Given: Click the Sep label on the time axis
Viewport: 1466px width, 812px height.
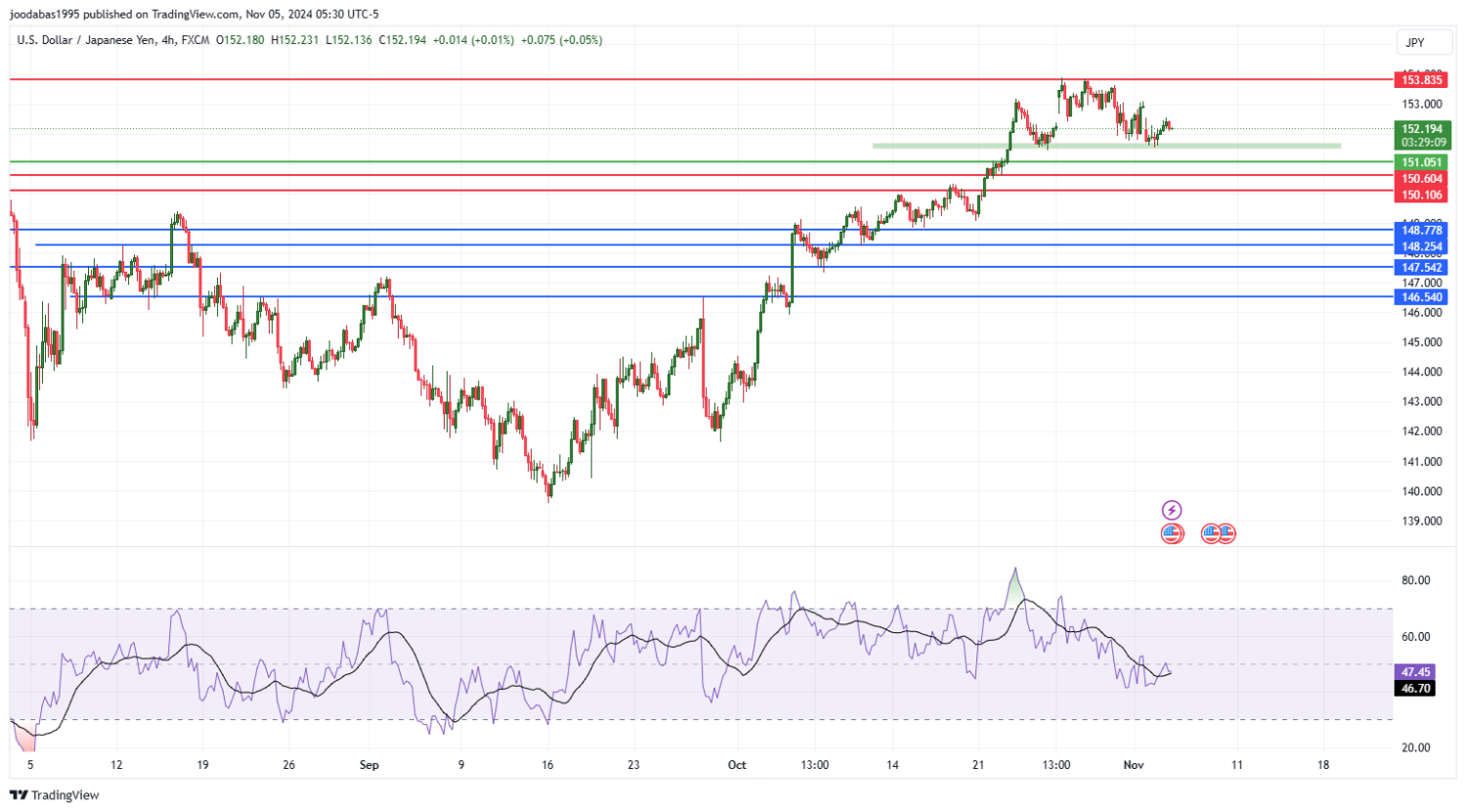Looking at the screenshot, I should click(369, 765).
